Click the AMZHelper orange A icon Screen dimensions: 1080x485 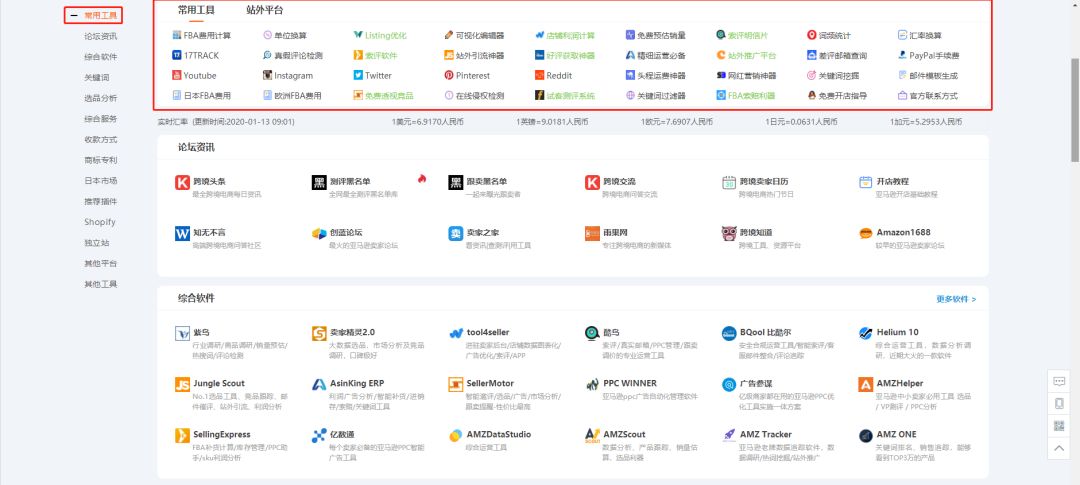[x=866, y=384]
